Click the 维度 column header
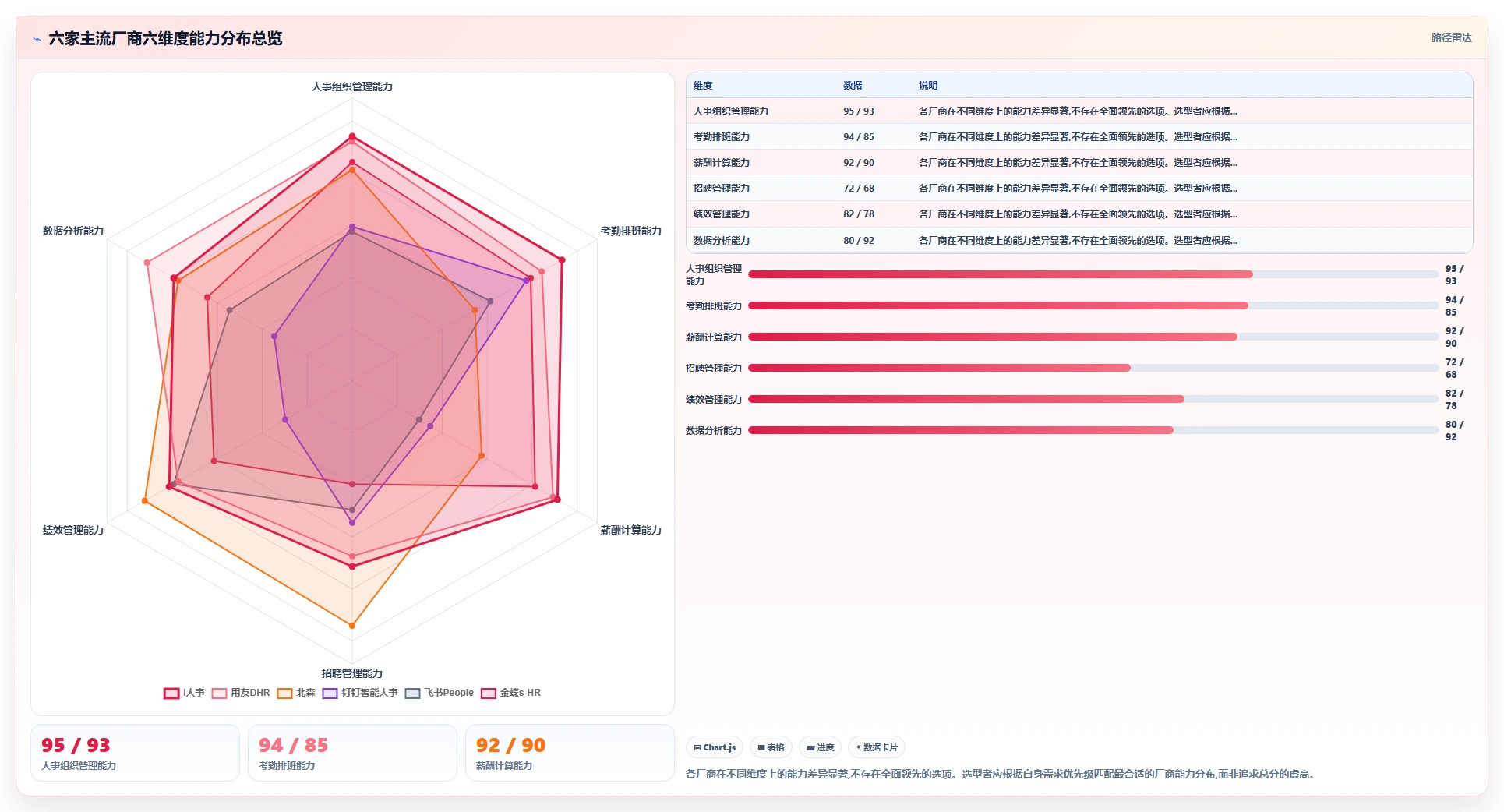Screen dimensions: 1504x812 703,86
